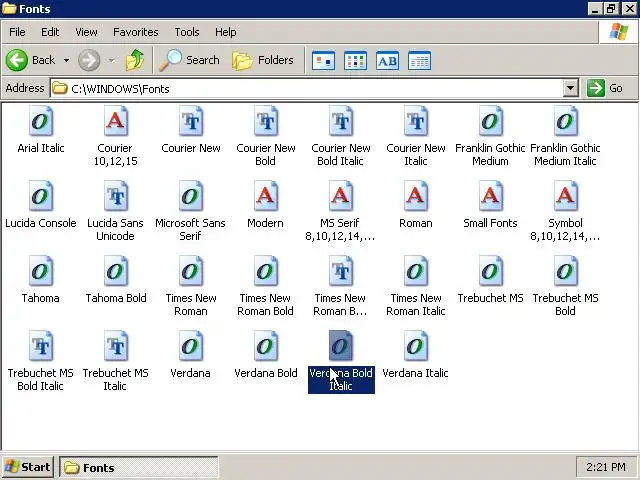Select the Trebuchet MS regular font icon
Image resolution: width=640 pixels, height=480 pixels.
coord(490,271)
